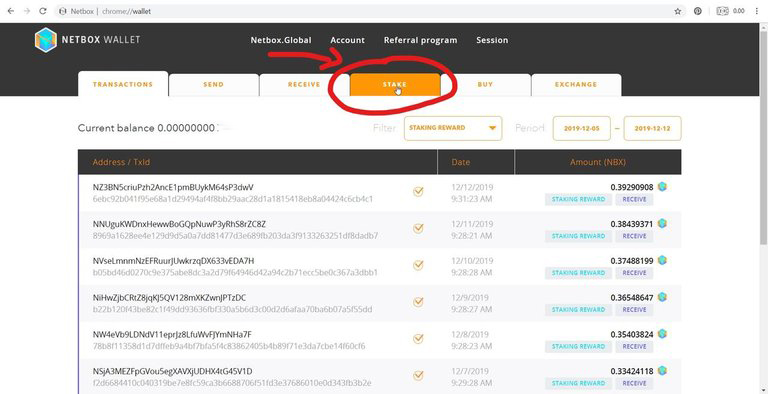Click Receive tag on 12/7/2019 row
The width and height of the screenshot is (768, 394).
click(634, 383)
